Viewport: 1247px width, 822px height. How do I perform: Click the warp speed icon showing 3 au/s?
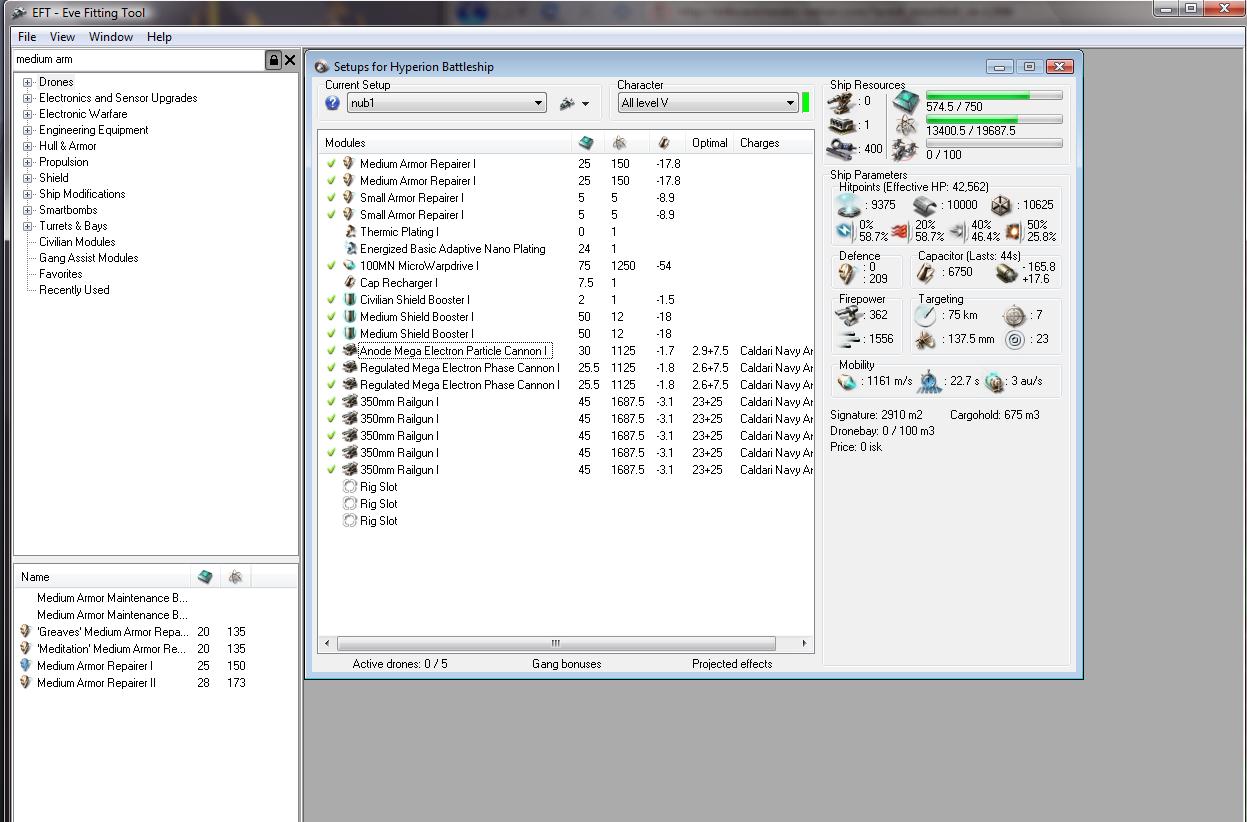click(994, 381)
